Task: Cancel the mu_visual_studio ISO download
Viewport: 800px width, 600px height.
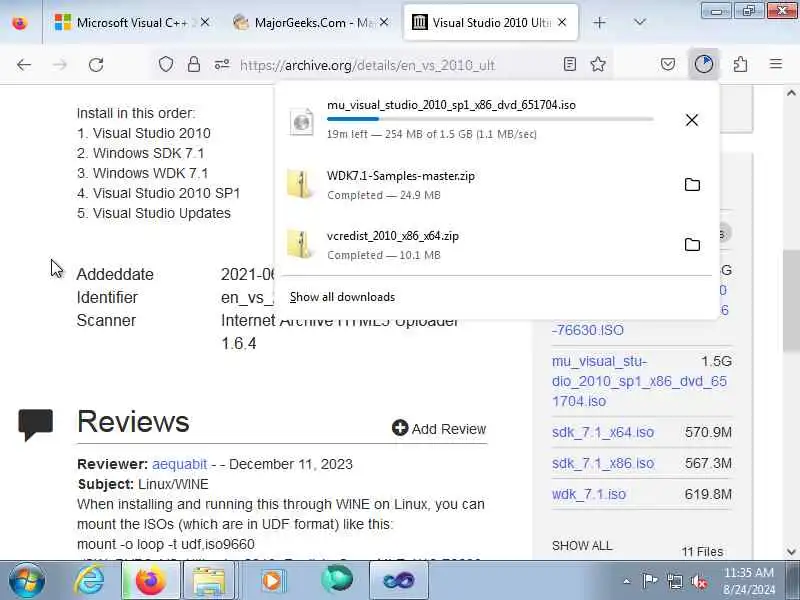Action: point(692,120)
